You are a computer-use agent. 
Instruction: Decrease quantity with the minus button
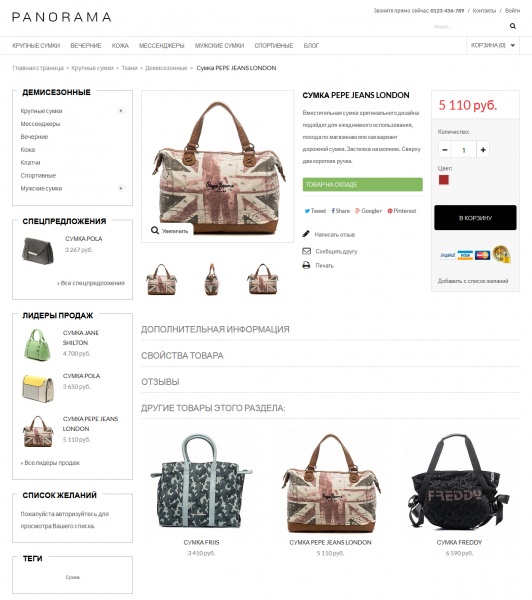coord(445,150)
